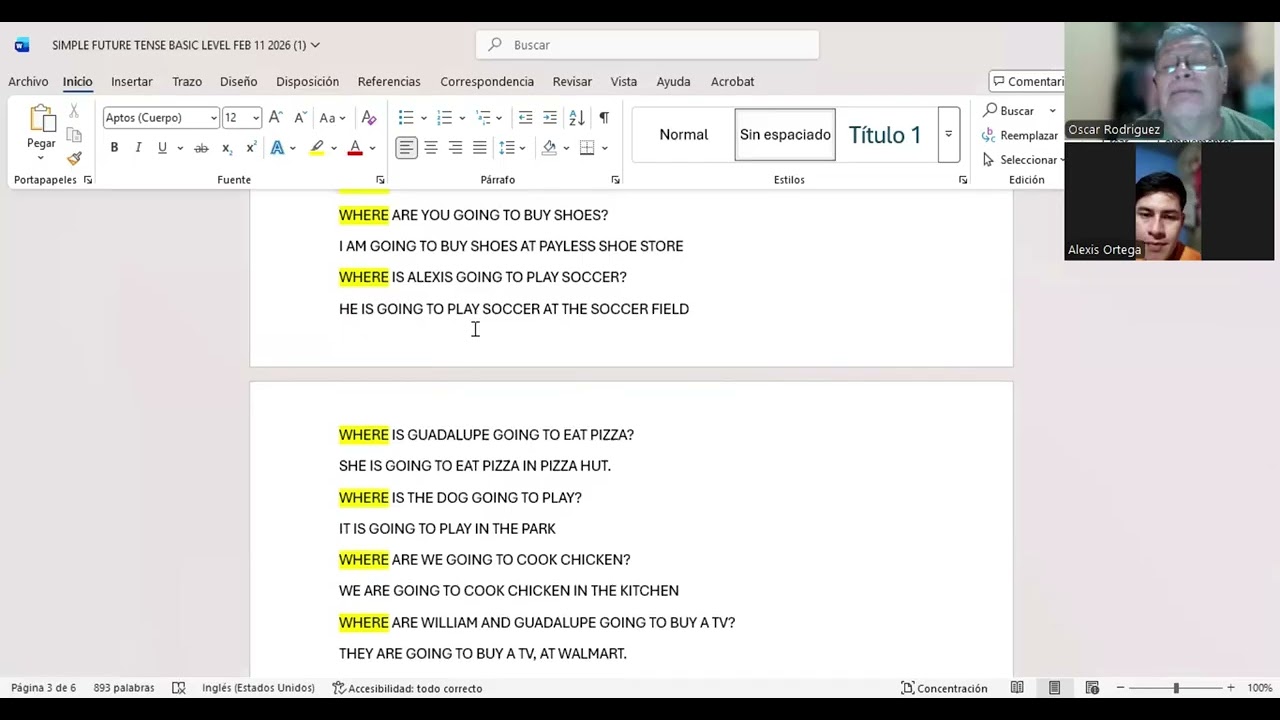Toggle Underline formatting
This screenshot has height=720, width=1280.
point(162,148)
